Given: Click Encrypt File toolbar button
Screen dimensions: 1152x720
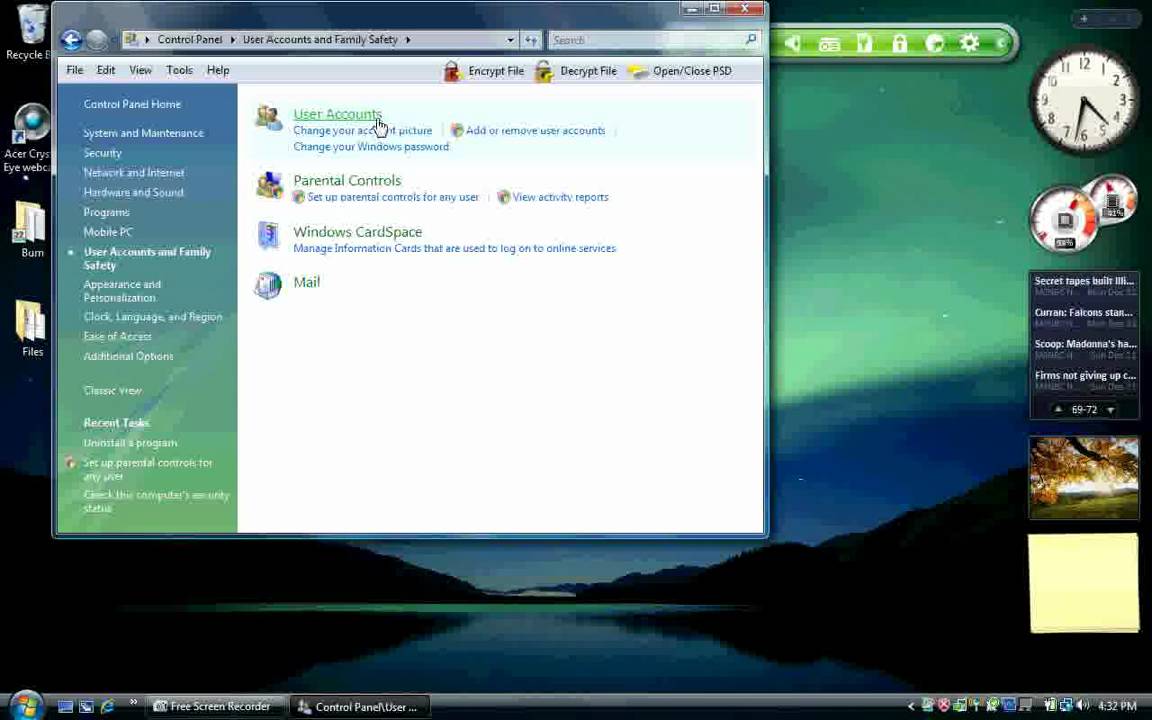Looking at the screenshot, I should [483, 71].
